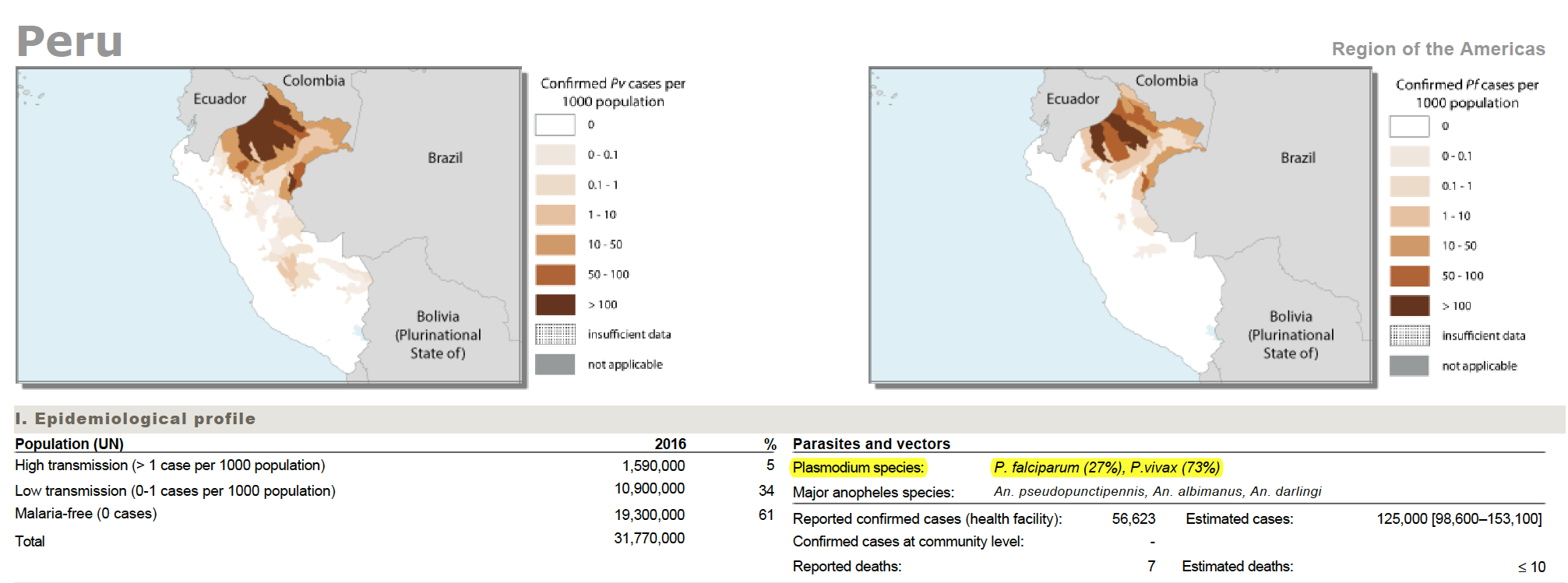Select the 50 - 100 swatch in Pf legend
Screen dimensions: 1568x583
[x=1410, y=276]
